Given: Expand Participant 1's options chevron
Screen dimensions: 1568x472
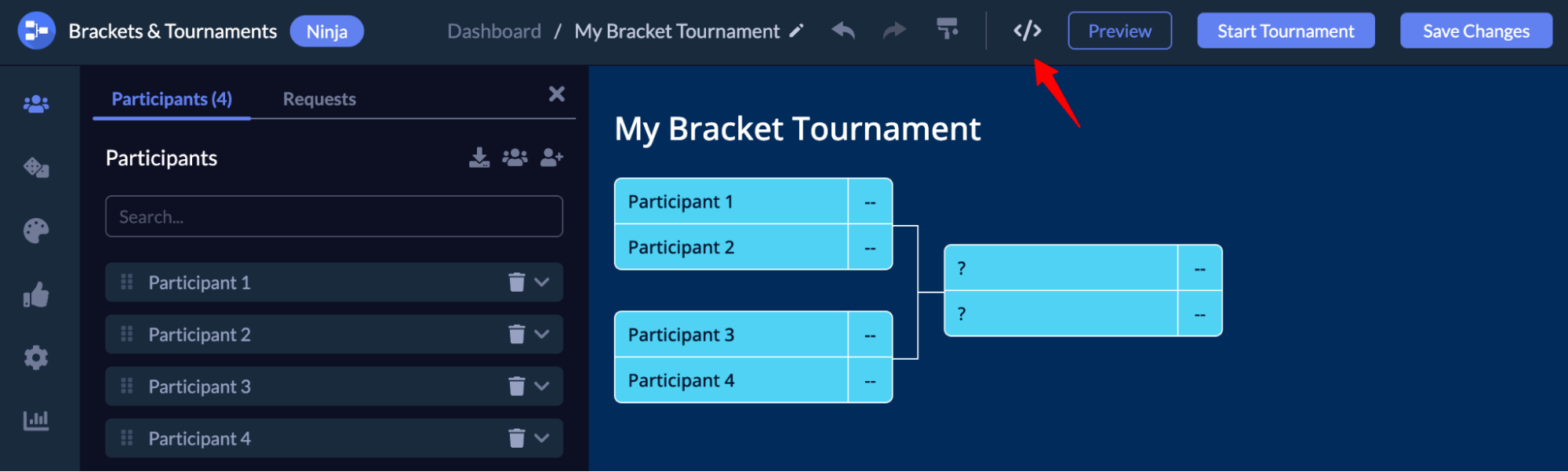Looking at the screenshot, I should [x=541, y=282].
